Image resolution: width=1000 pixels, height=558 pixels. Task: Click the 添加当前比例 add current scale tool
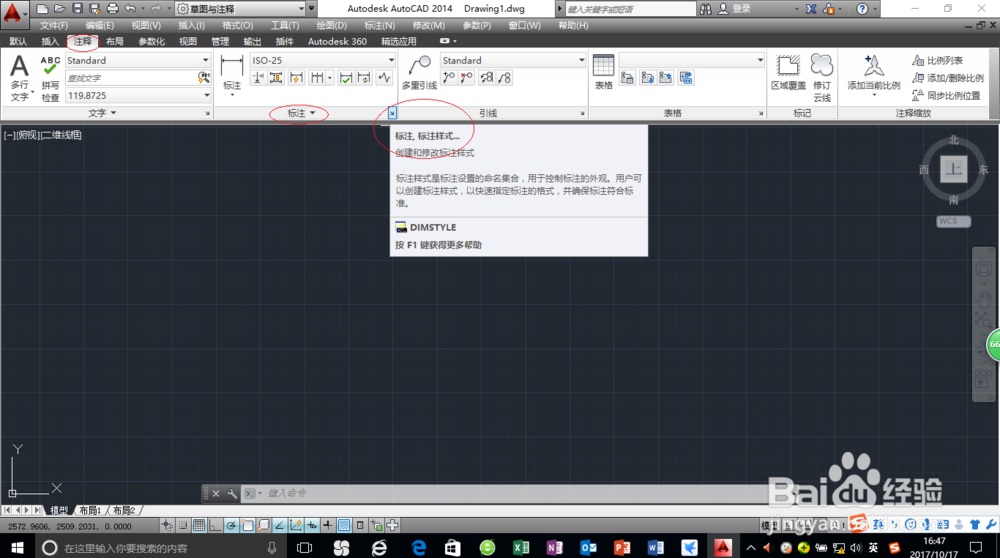tap(874, 75)
